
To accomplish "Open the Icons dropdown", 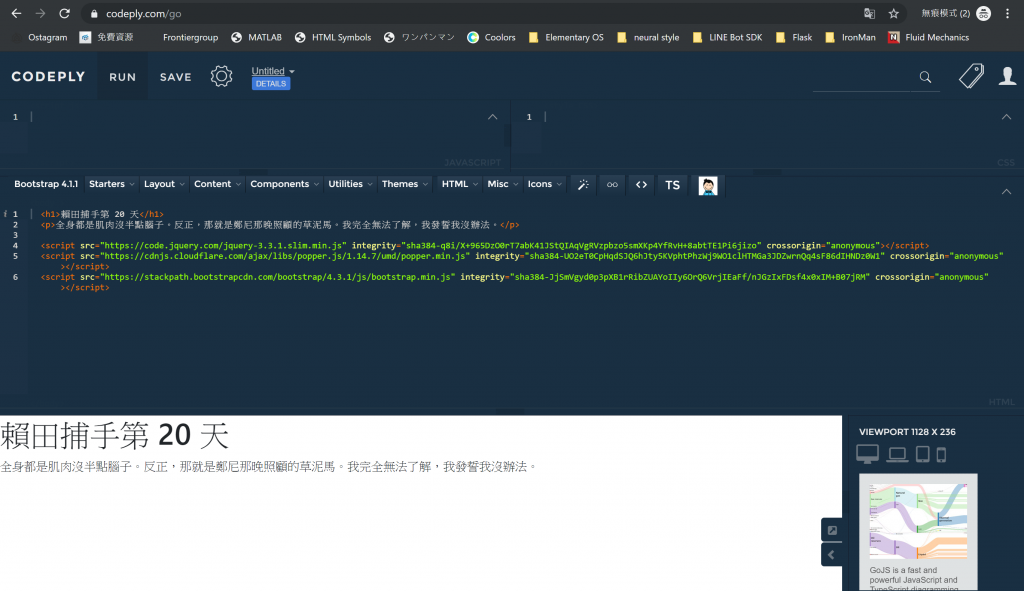I will click(545, 184).
